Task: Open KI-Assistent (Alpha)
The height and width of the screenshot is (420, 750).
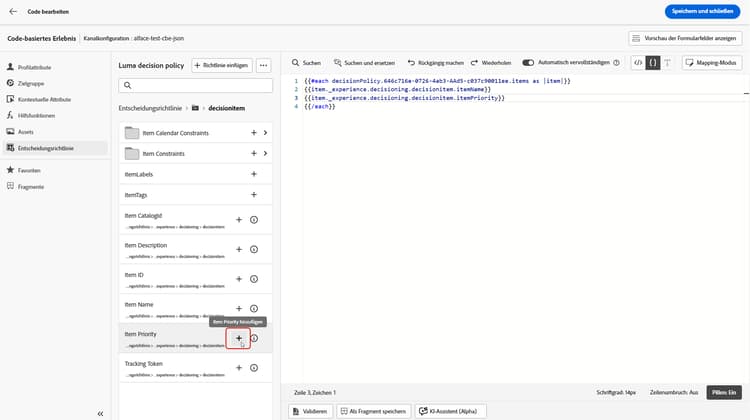Action: point(450,411)
